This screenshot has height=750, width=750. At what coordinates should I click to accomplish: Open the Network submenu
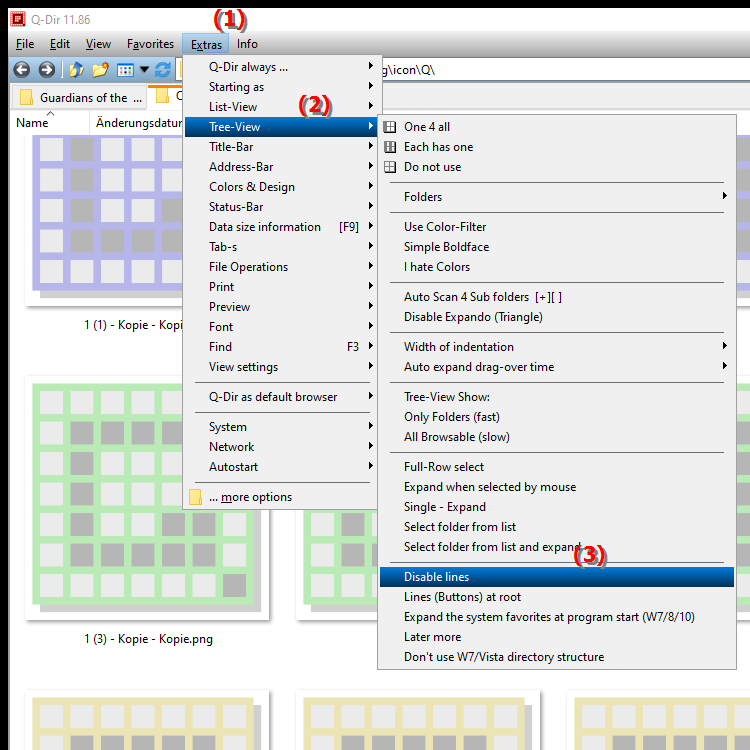(x=280, y=447)
